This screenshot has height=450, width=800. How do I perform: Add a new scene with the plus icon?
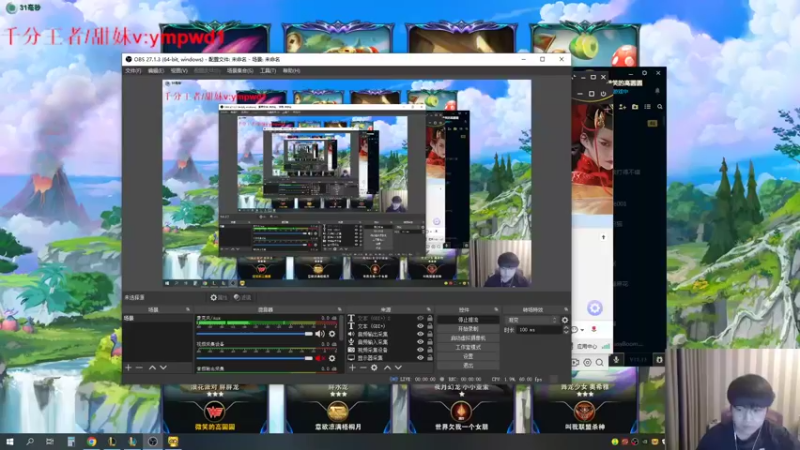tap(129, 367)
